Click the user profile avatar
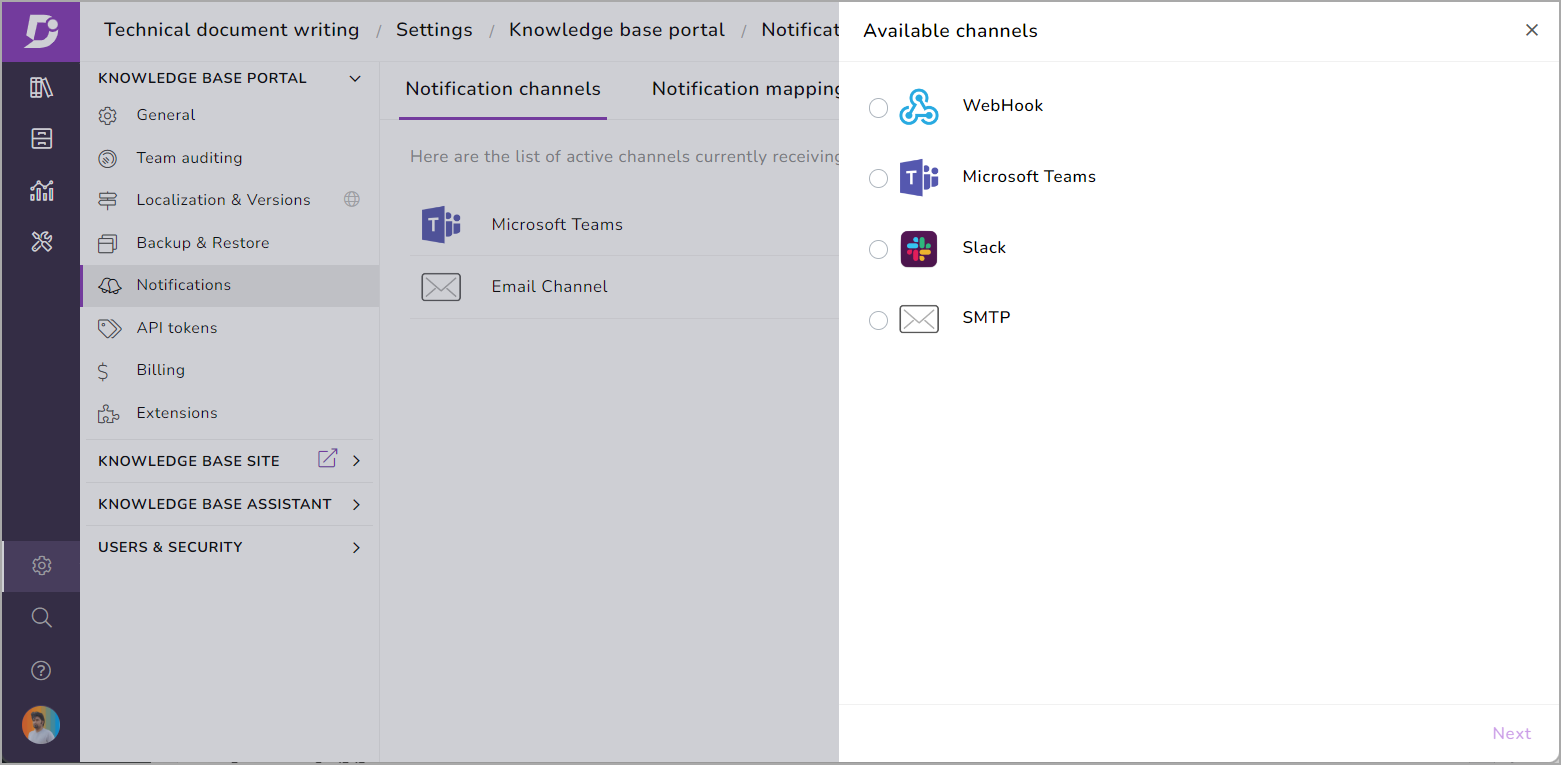 click(41, 725)
